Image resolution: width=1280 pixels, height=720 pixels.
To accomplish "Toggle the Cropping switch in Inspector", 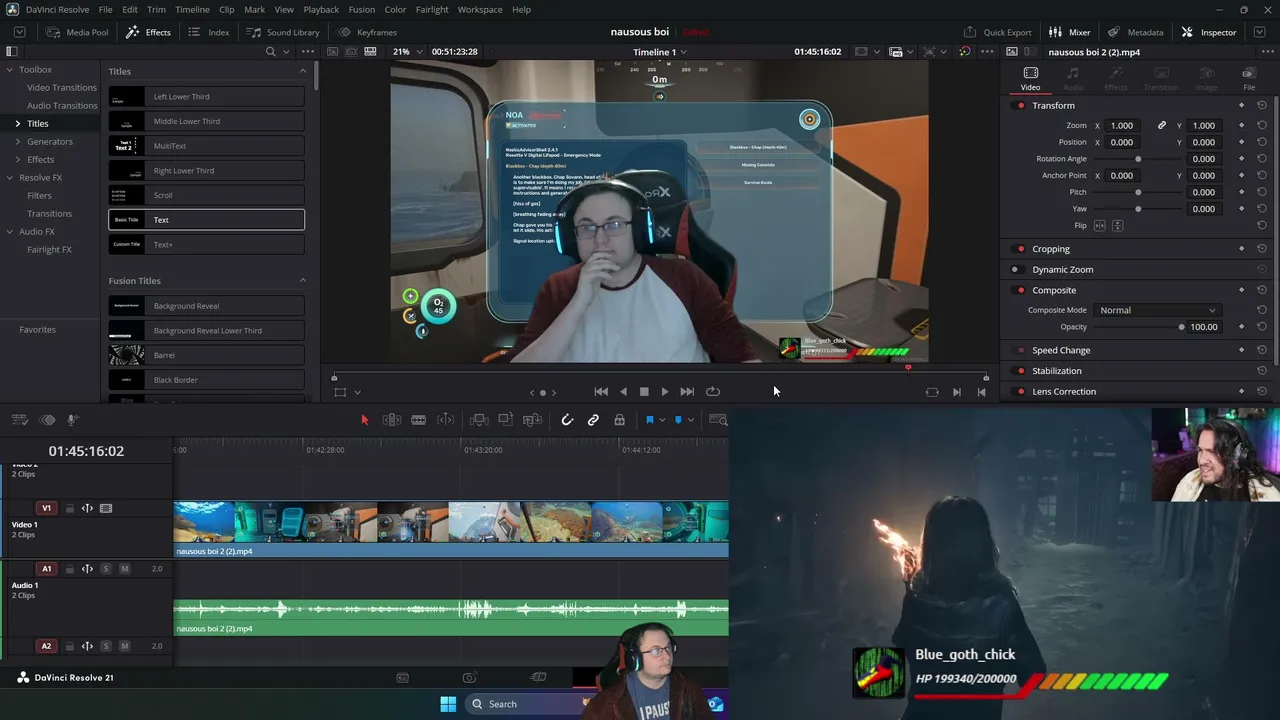I will [x=1020, y=249].
